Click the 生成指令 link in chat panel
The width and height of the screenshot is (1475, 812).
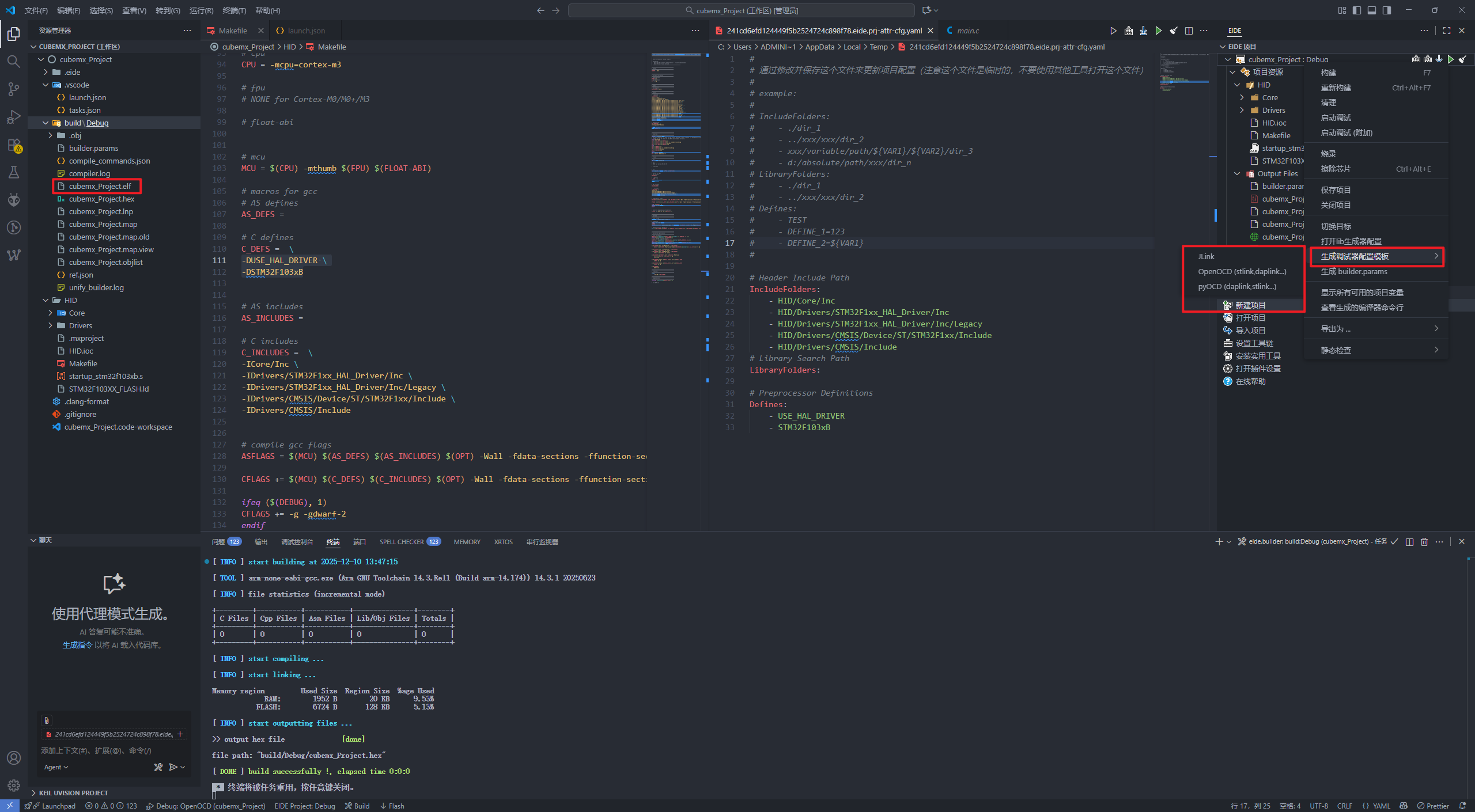(77, 645)
